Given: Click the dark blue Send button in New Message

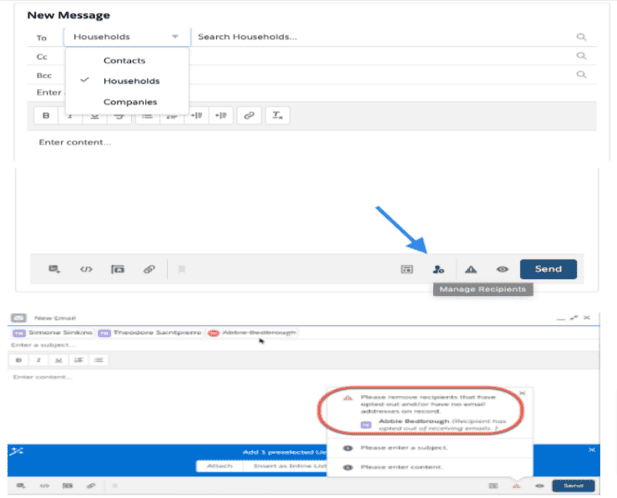Looking at the screenshot, I should point(548,269).
